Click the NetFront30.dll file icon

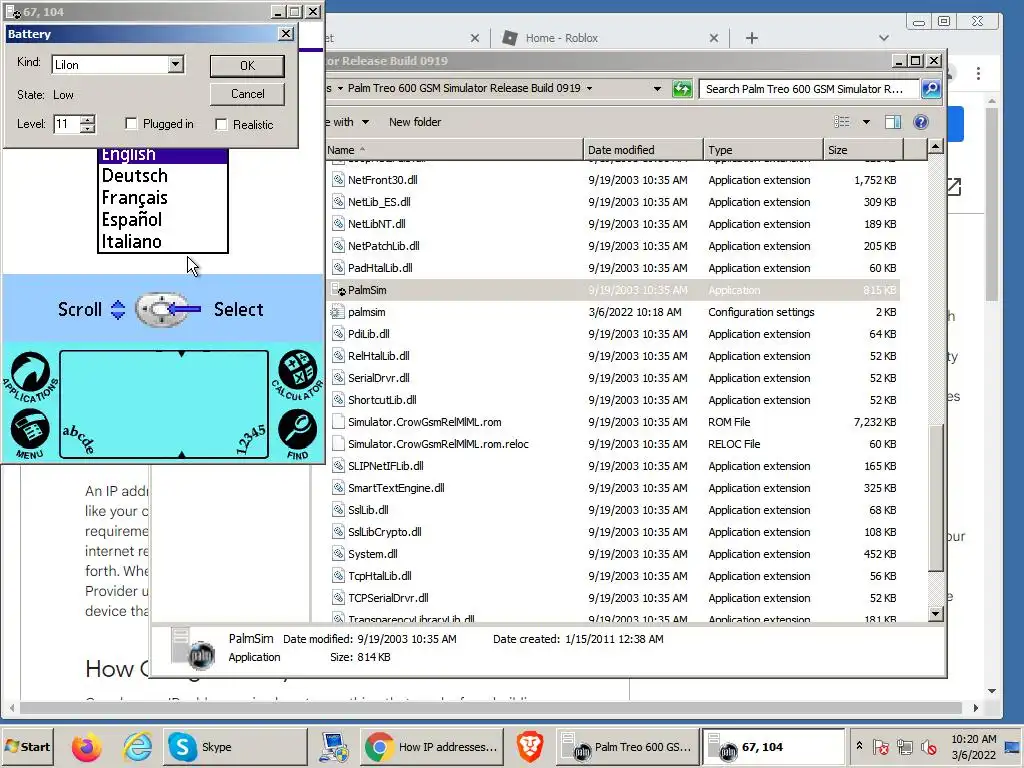tap(338, 180)
